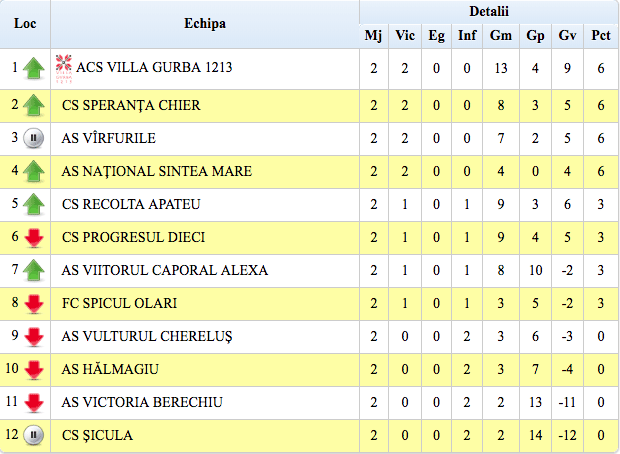
Task: Click the Echipa column header
Action: click(x=205, y=23)
